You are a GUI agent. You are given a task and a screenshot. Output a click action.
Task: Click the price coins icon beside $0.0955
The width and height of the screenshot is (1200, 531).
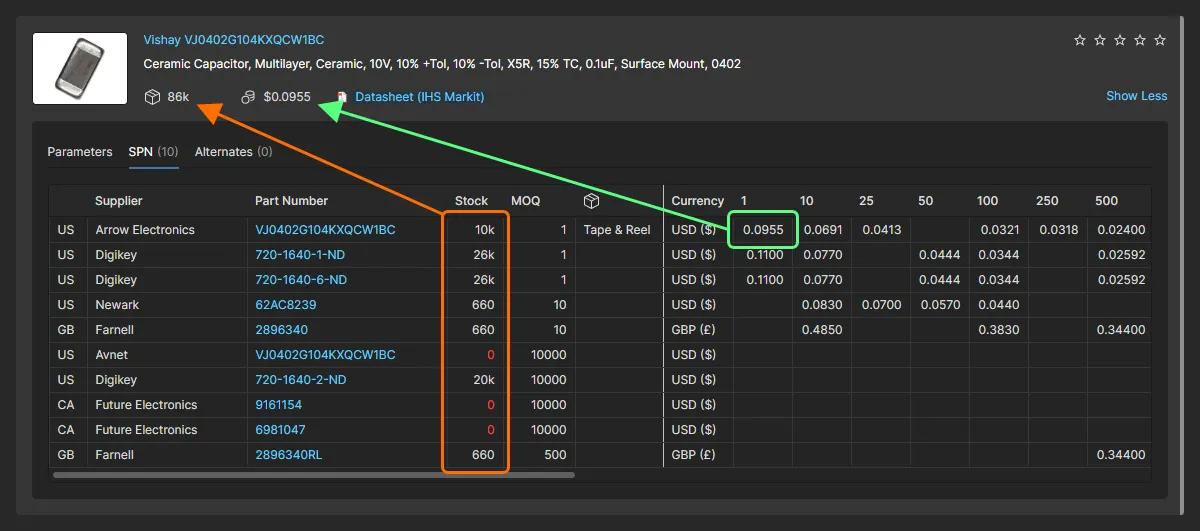coord(248,97)
